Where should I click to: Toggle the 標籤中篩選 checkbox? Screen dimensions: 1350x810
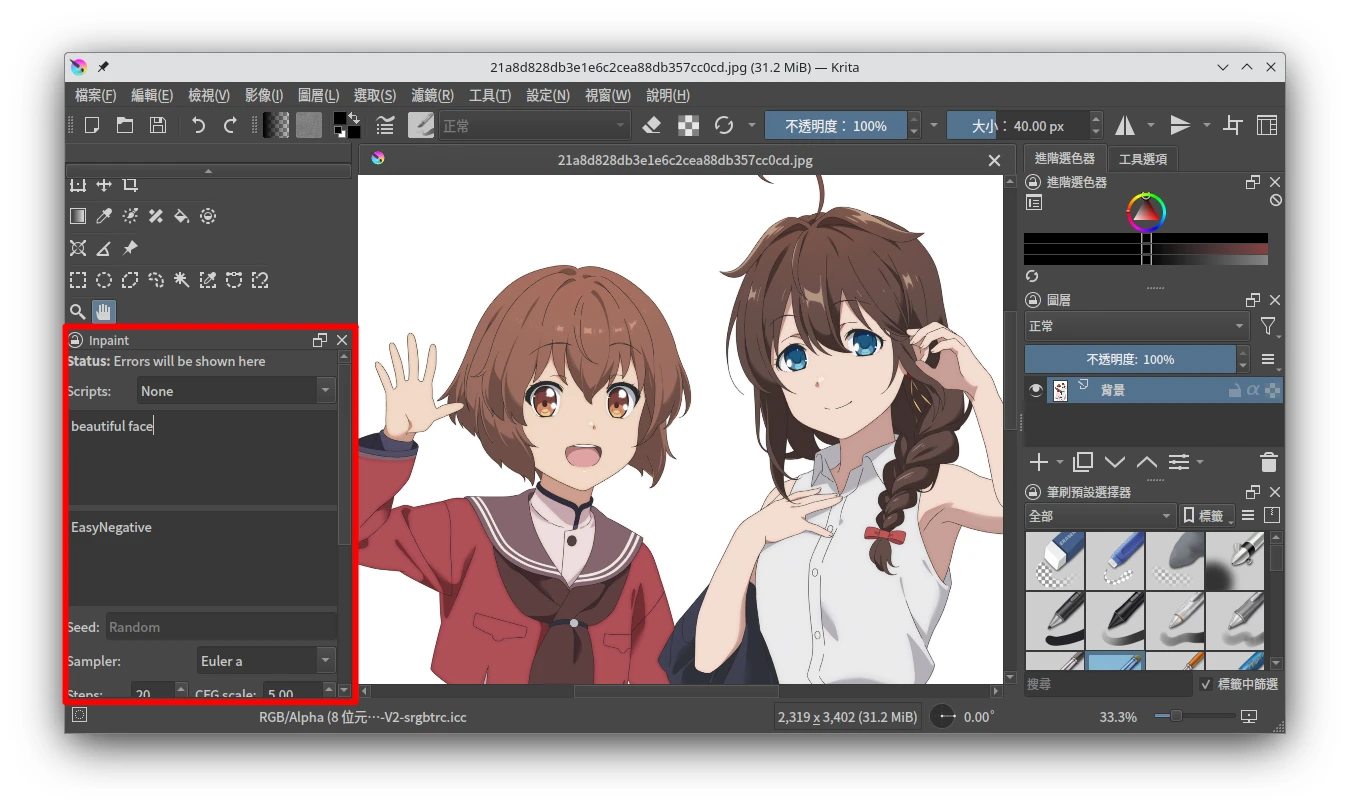[1207, 685]
